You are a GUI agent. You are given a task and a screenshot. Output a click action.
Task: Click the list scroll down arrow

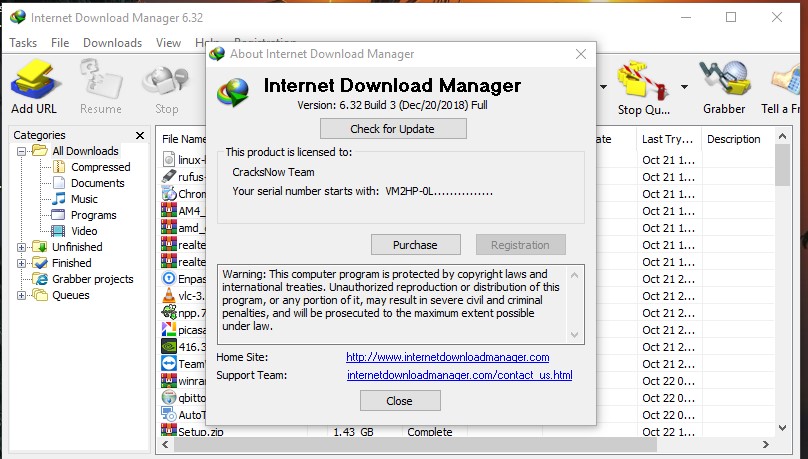782,428
